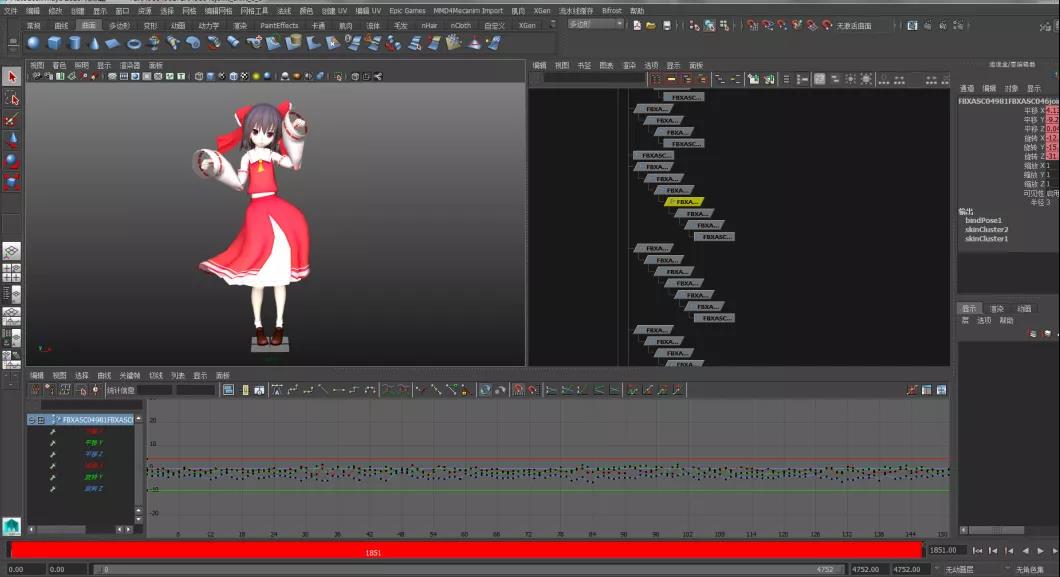Click the go to end playback button
Image resolution: width=1060 pixels, height=577 pixels.
[1055, 551]
